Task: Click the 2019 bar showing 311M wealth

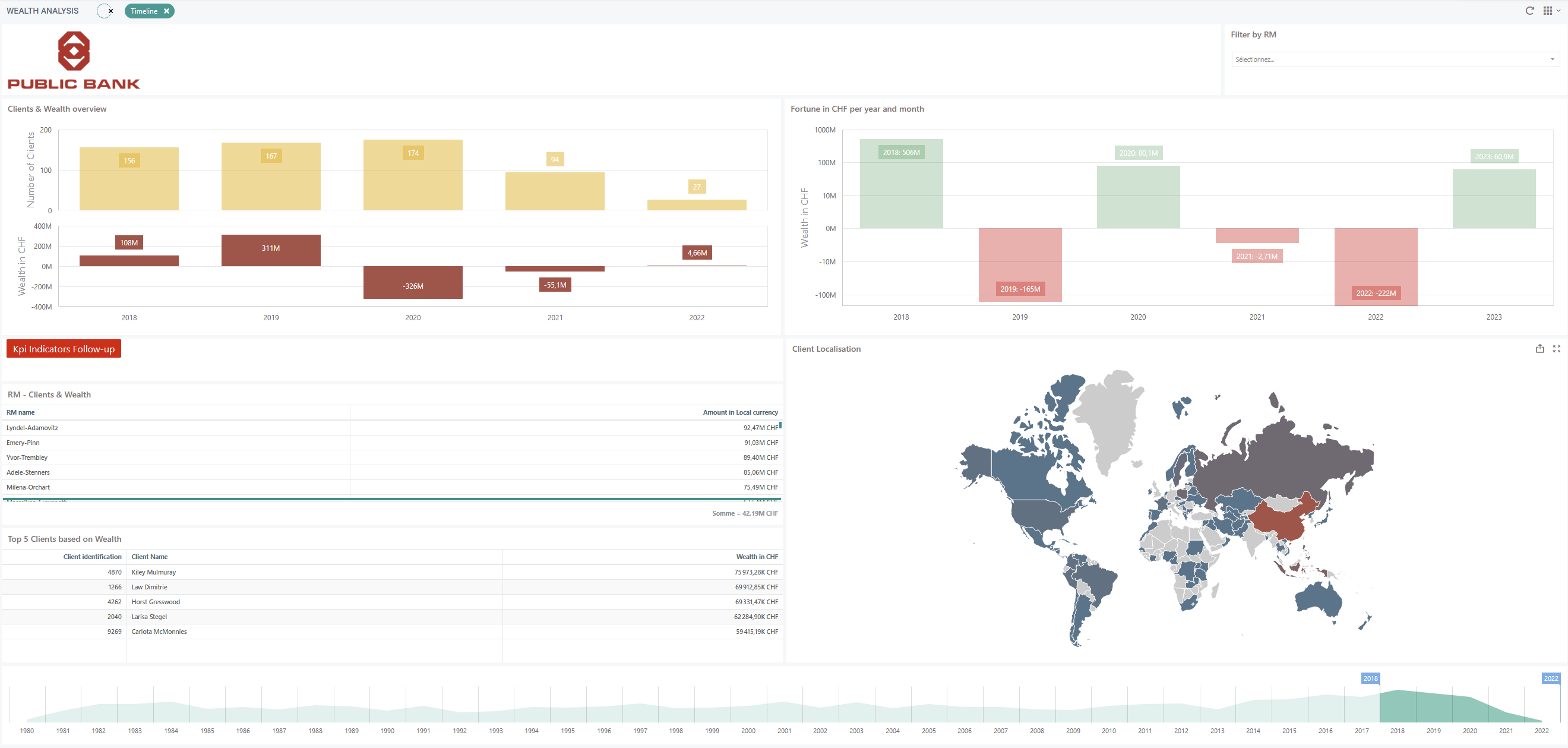Action: pyautogui.click(x=271, y=250)
